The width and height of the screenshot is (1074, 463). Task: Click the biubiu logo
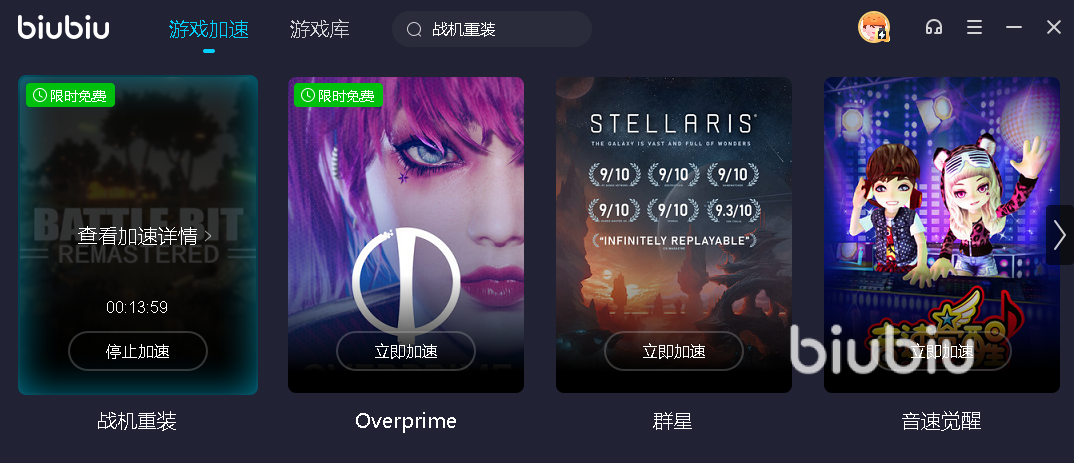64,27
